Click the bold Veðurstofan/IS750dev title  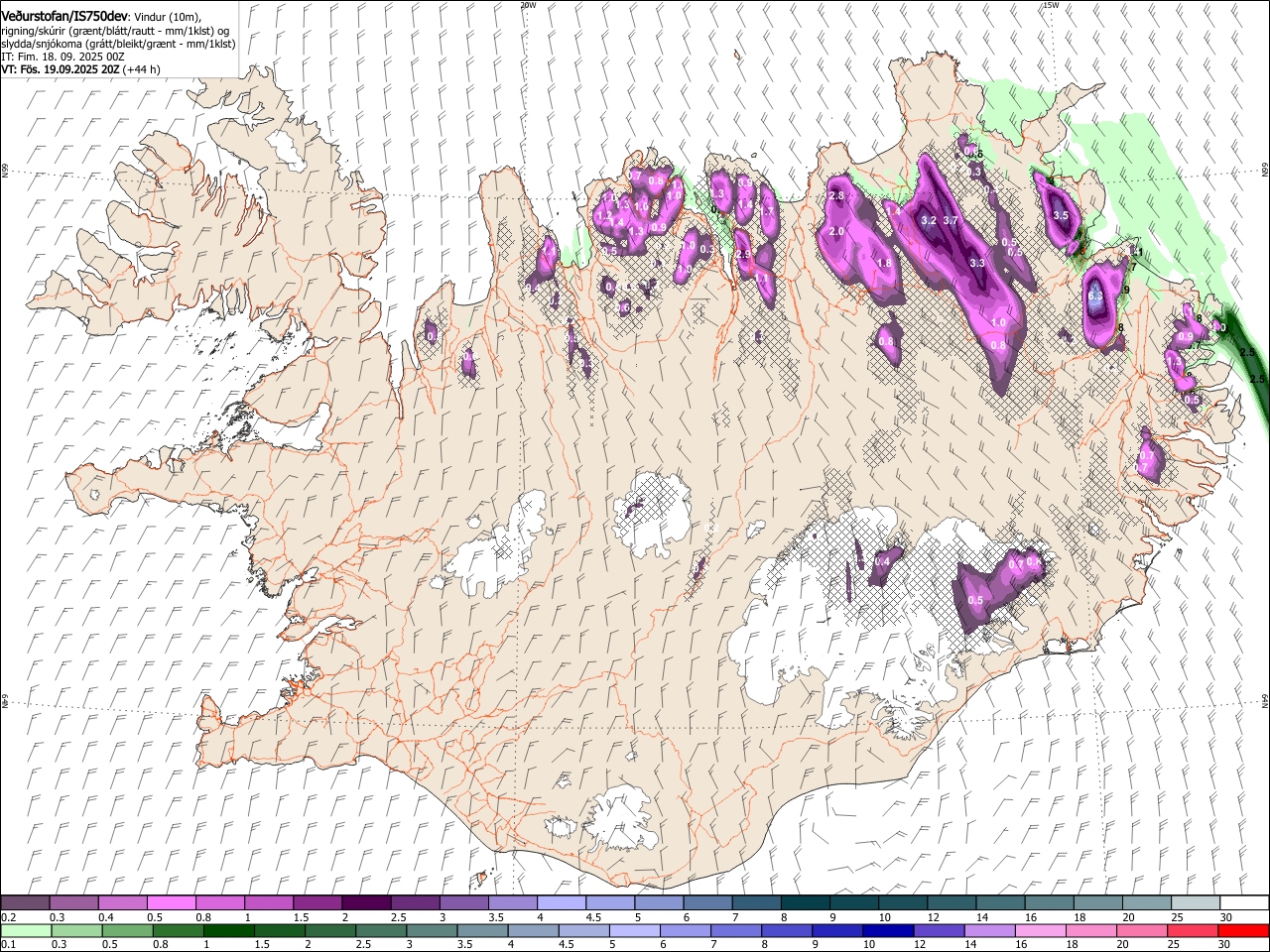click(x=64, y=17)
